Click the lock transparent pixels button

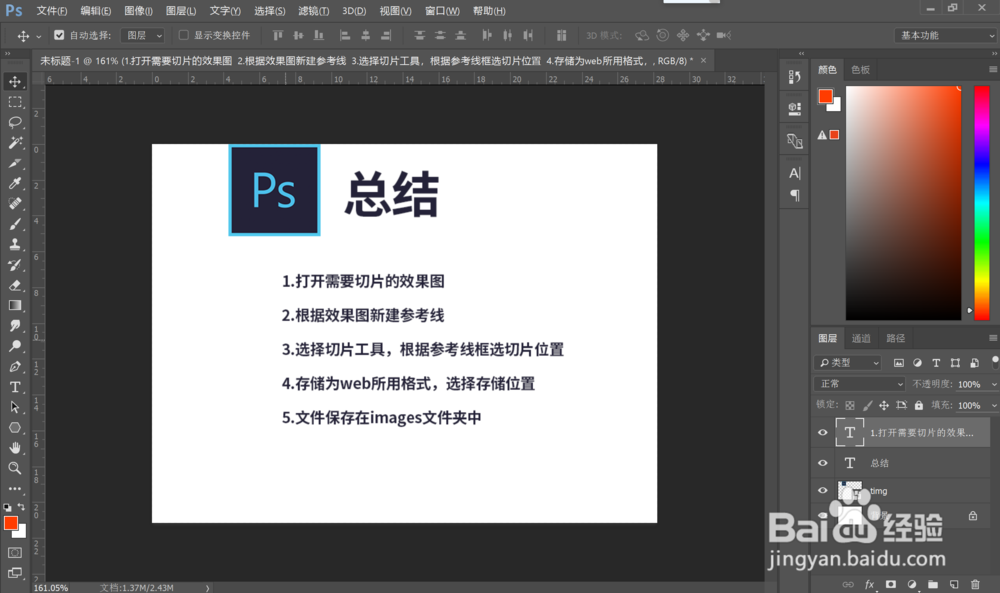click(850, 404)
